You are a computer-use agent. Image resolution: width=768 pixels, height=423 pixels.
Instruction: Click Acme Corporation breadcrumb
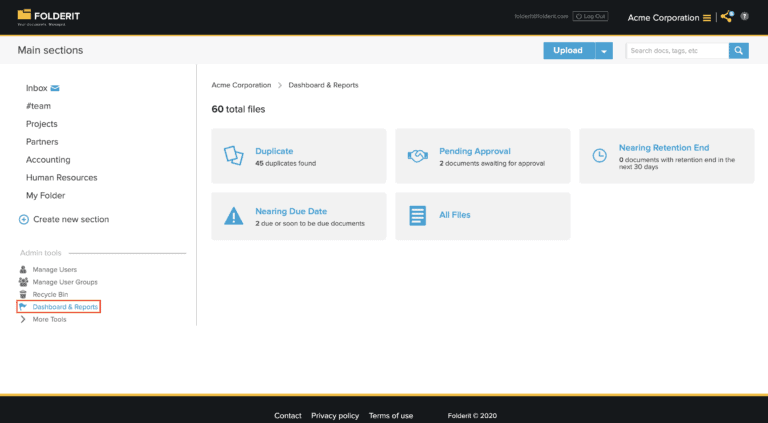point(241,85)
